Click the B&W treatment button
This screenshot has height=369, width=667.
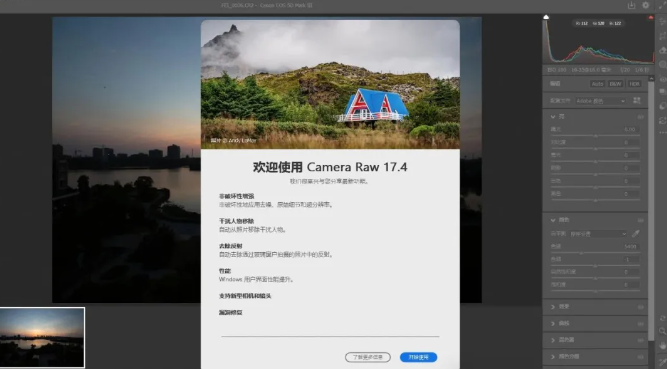(616, 84)
